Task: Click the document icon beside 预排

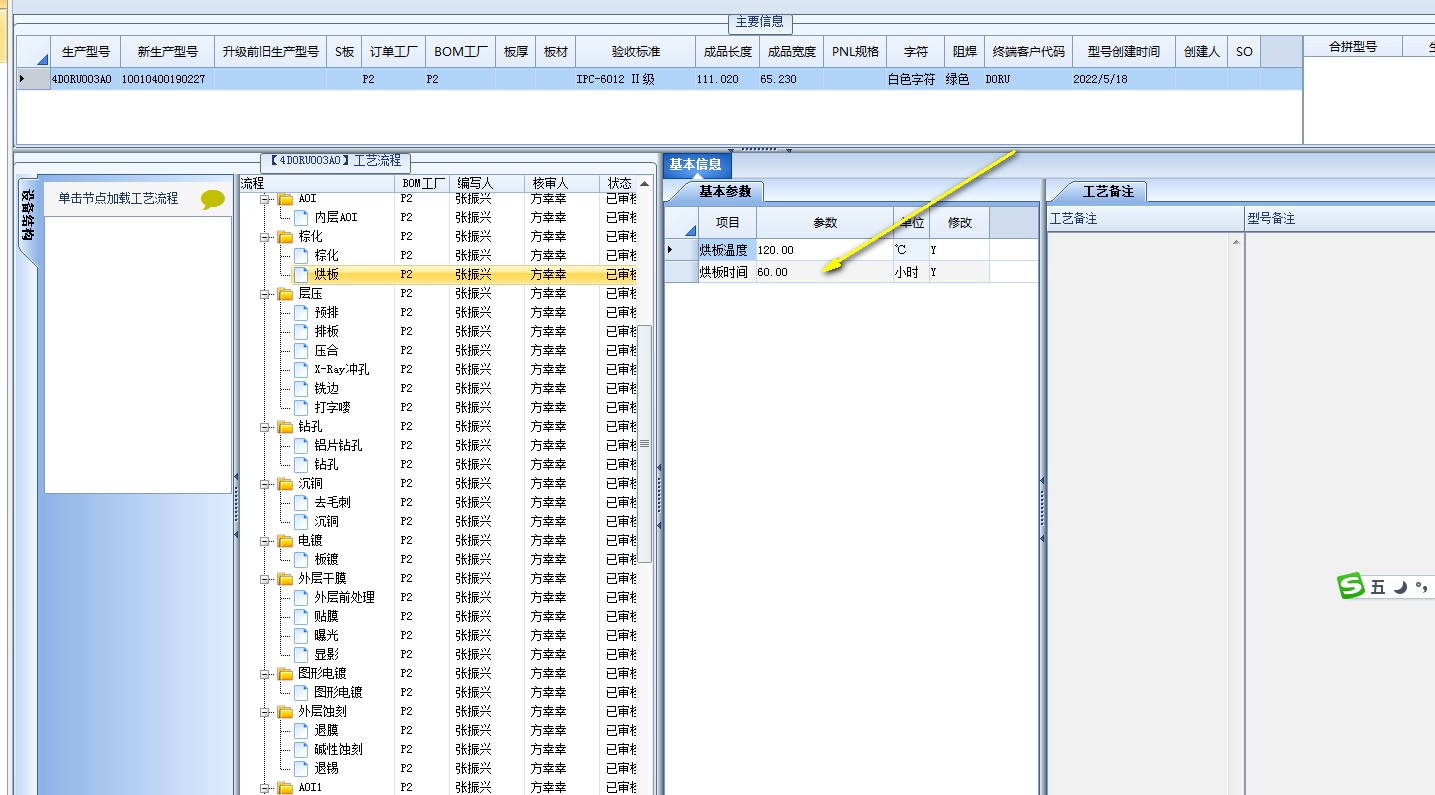Action: [x=301, y=312]
